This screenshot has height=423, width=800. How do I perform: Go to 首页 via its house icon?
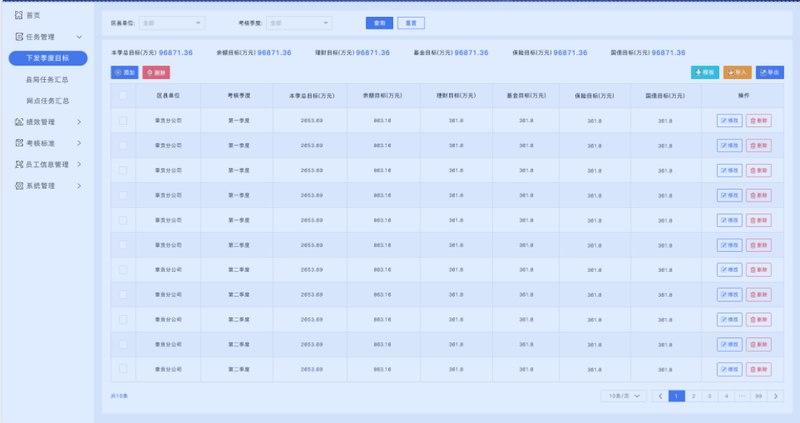19,15
